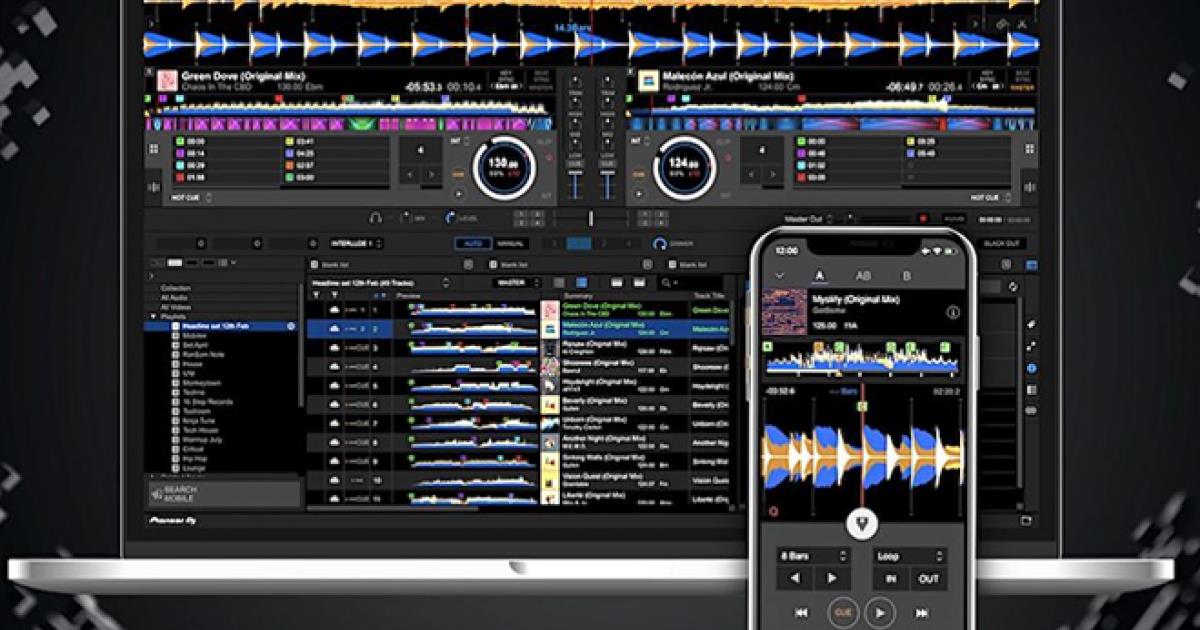Open the Loop dropdown on the phone

tap(908, 555)
